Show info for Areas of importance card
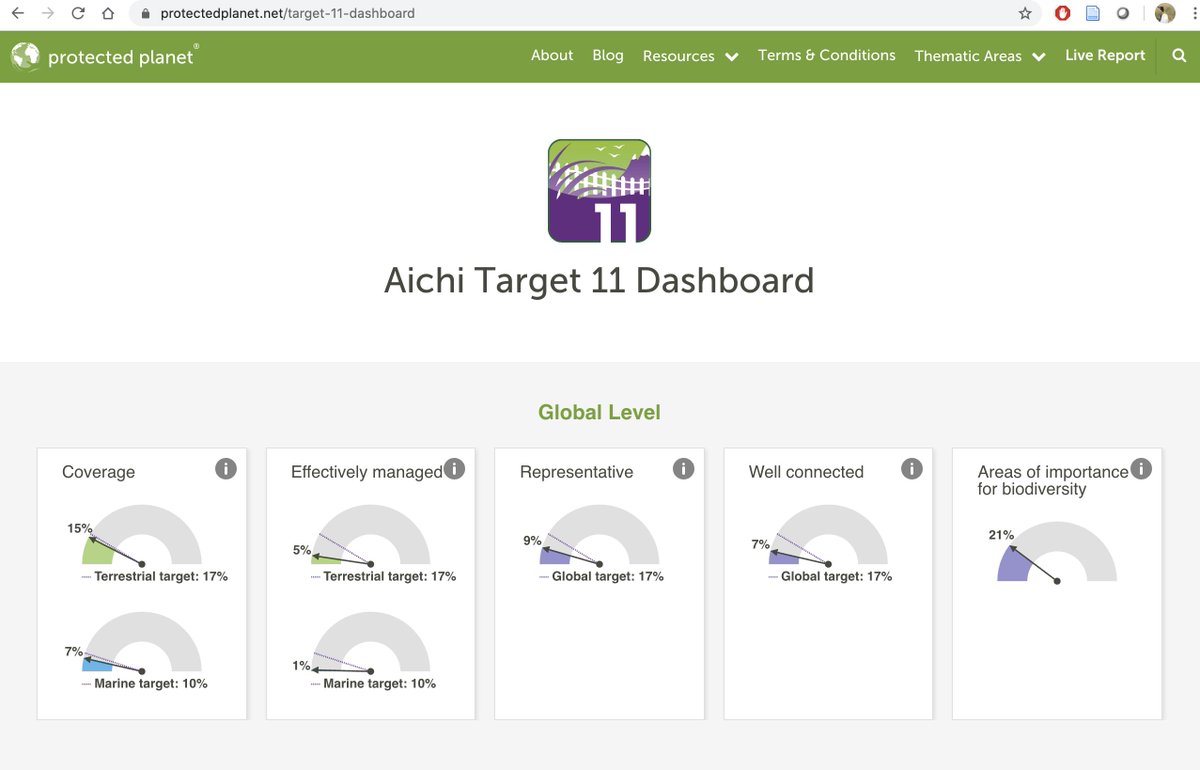The image size is (1200, 770). 1141,469
